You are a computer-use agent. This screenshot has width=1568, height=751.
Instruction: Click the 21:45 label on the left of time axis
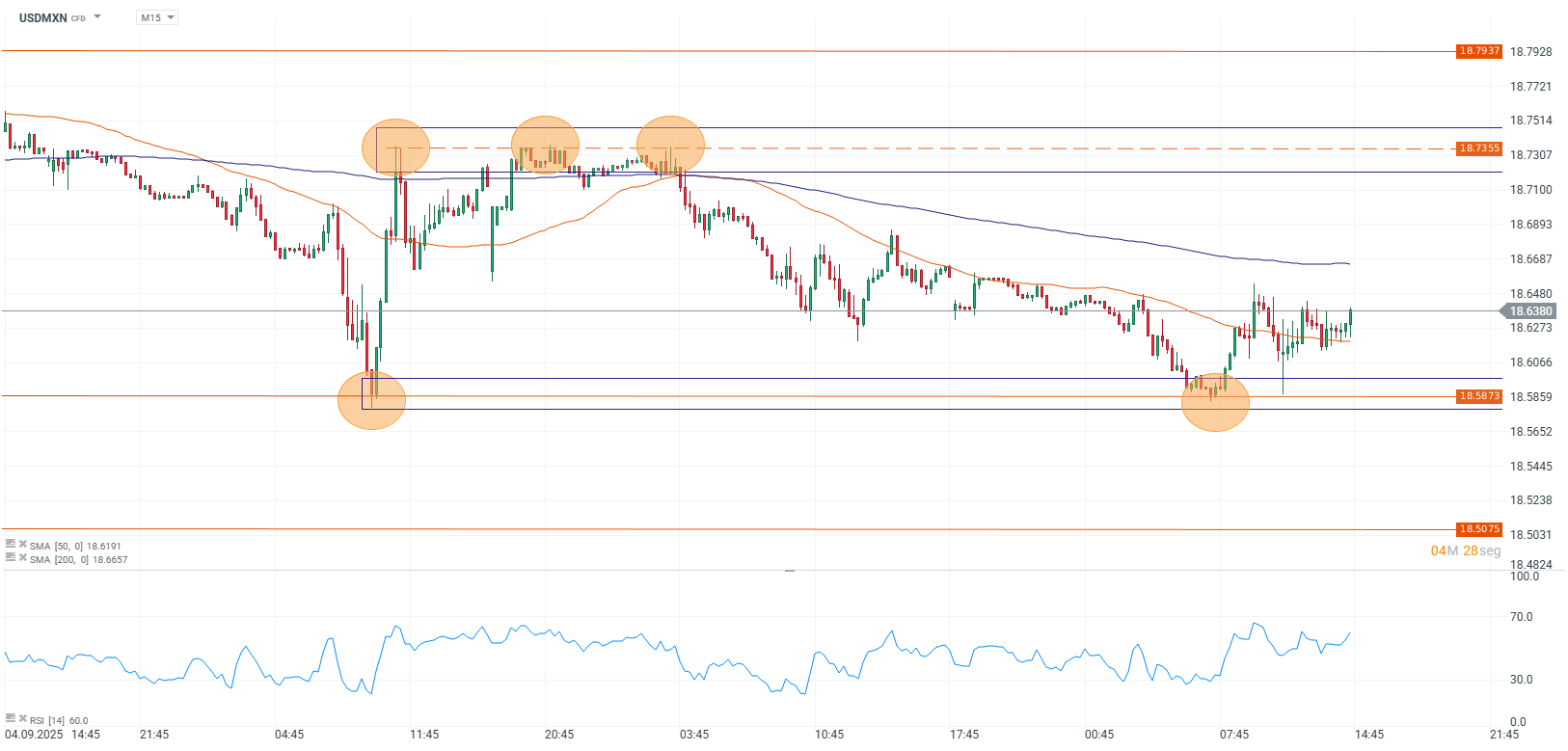click(x=154, y=735)
